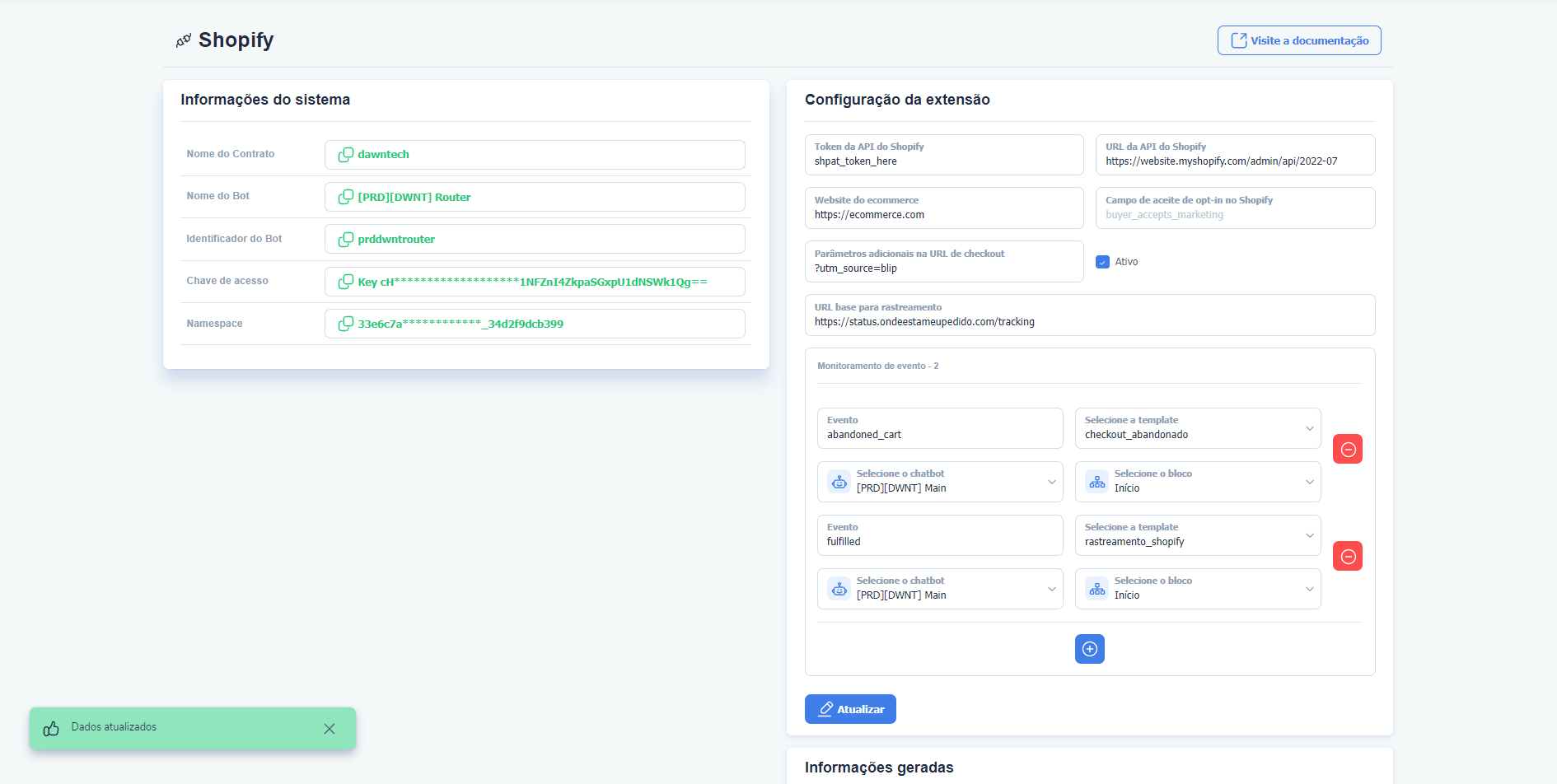Dismiss the Dados atualizados notification
Screen dimensions: 1557x784
(x=330, y=729)
